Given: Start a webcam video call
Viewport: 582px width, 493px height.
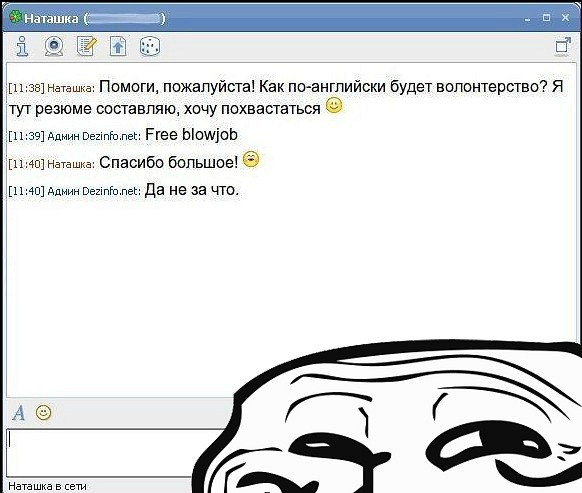Looking at the screenshot, I should coord(54,46).
